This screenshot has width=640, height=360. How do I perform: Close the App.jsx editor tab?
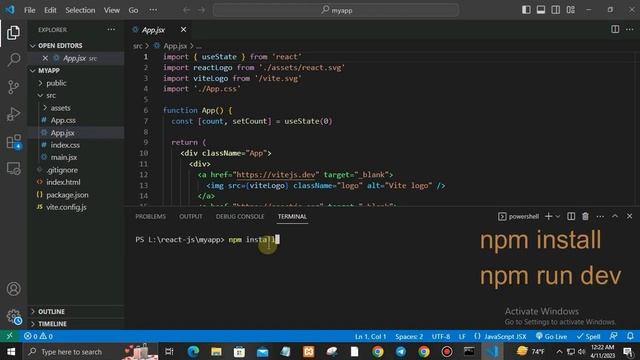click(183, 29)
